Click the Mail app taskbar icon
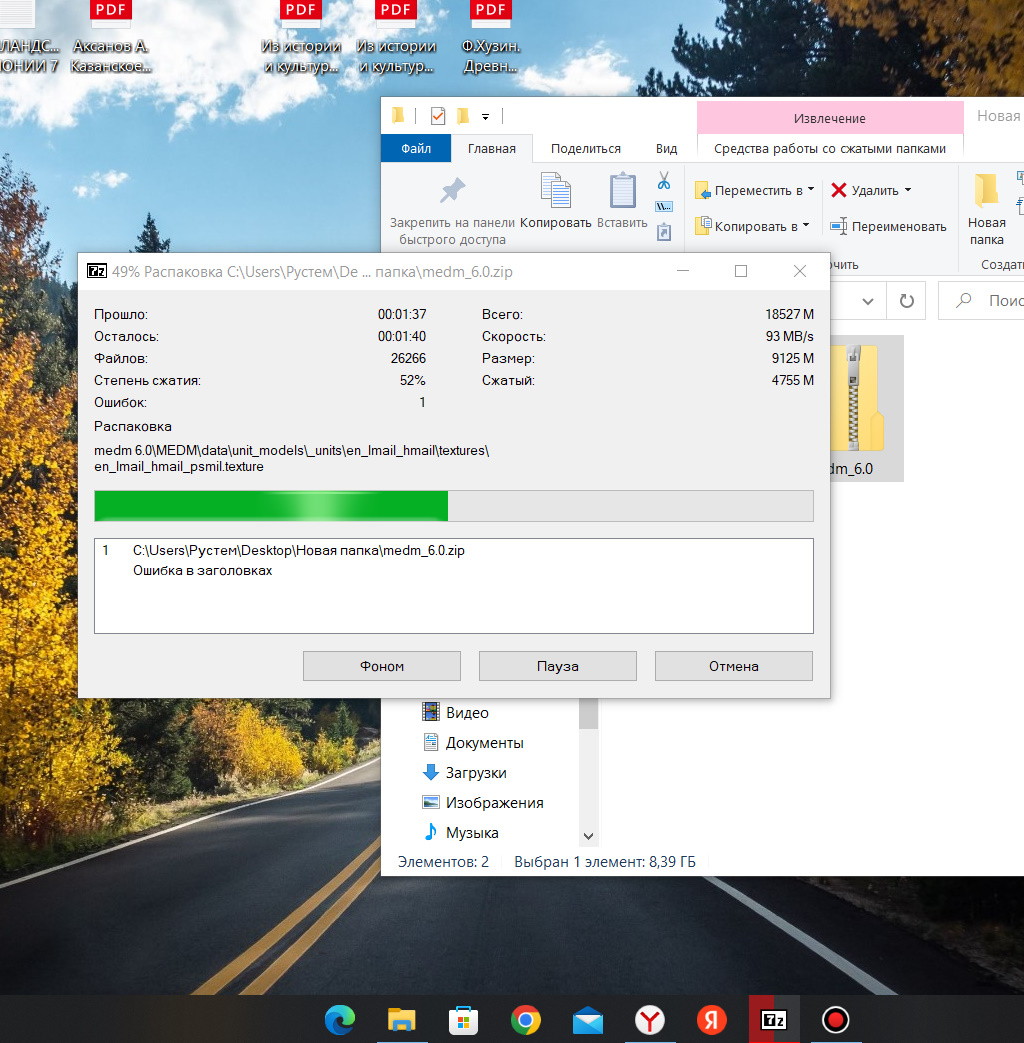1024x1043 pixels. click(588, 1019)
